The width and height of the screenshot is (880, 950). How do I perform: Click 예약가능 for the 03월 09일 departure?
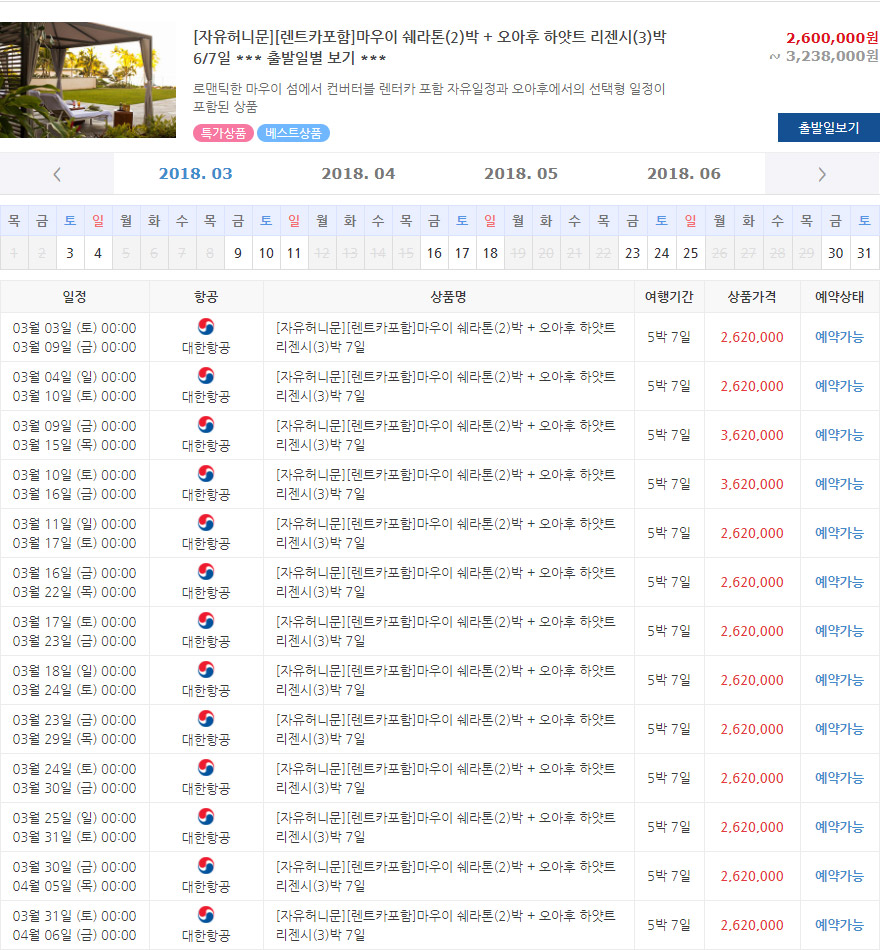click(x=839, y=435)
